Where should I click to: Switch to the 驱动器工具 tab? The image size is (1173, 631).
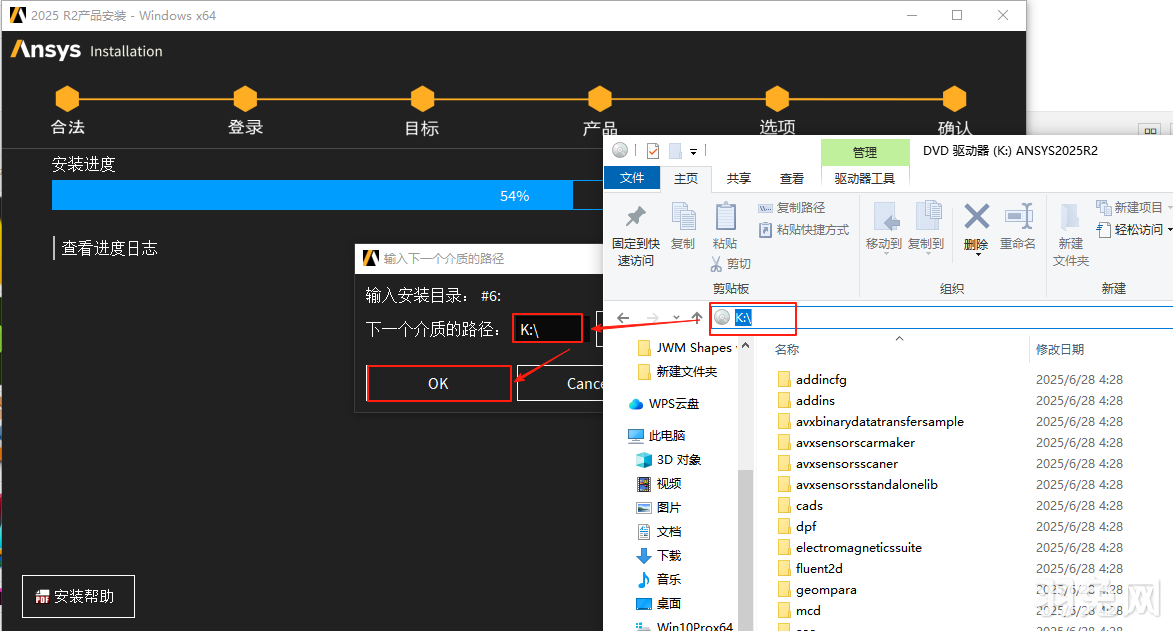click(x=866, y=178)
